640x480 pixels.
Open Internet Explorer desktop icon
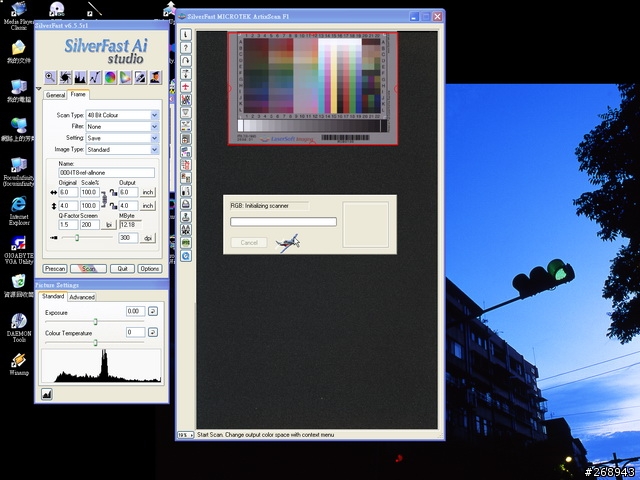tap(19, 211)
